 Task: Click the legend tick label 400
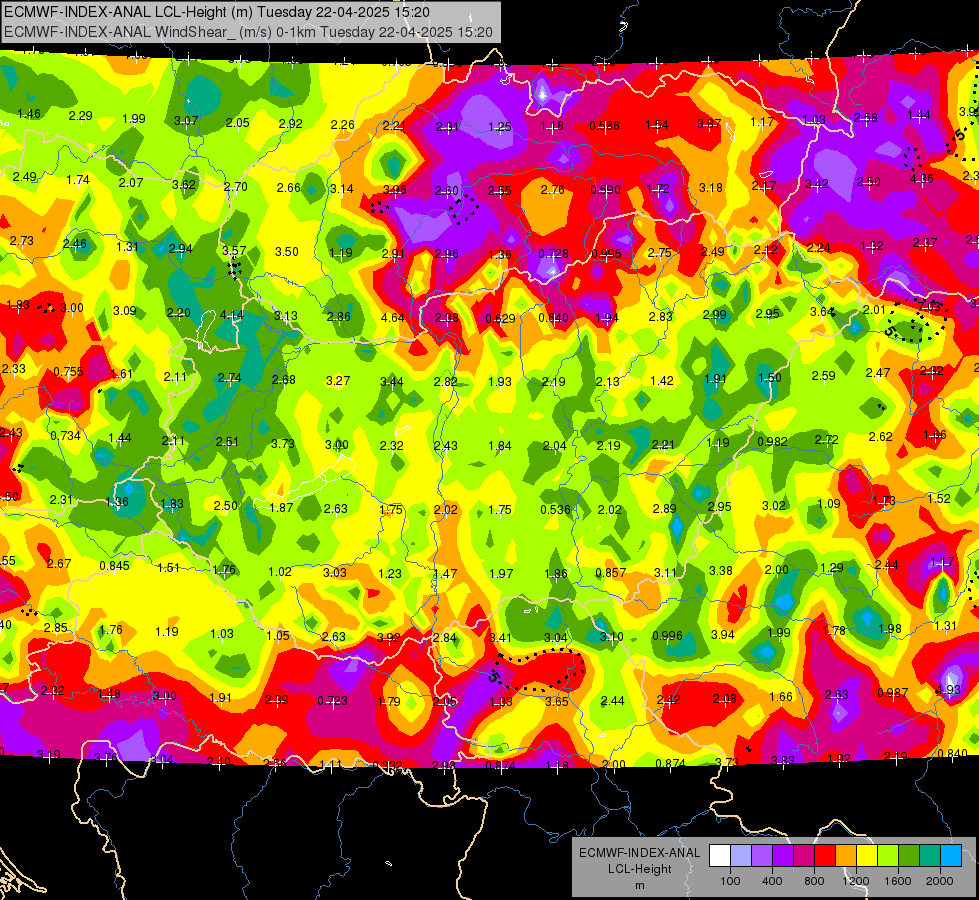[x=772, y=881]
